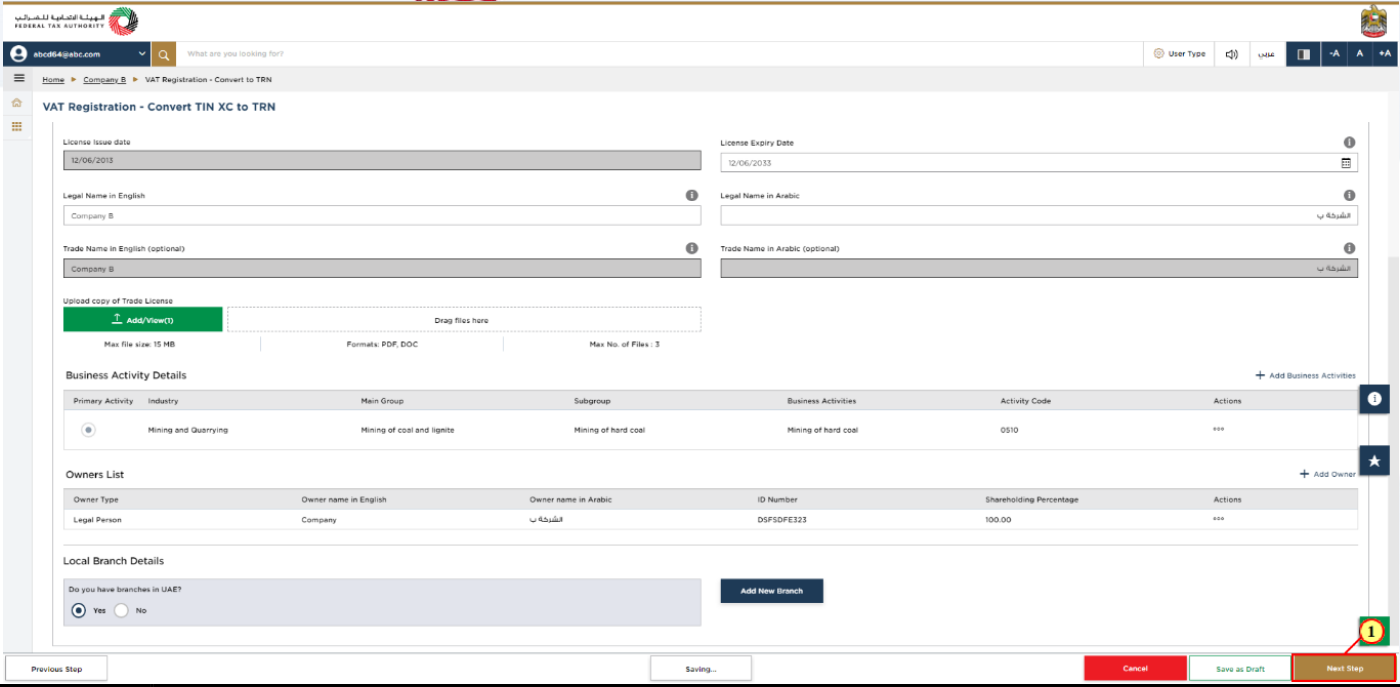Expand the abcd64@abc.com account dropdown
This screenshot has width=1400, height=687.
pos(142,54)
